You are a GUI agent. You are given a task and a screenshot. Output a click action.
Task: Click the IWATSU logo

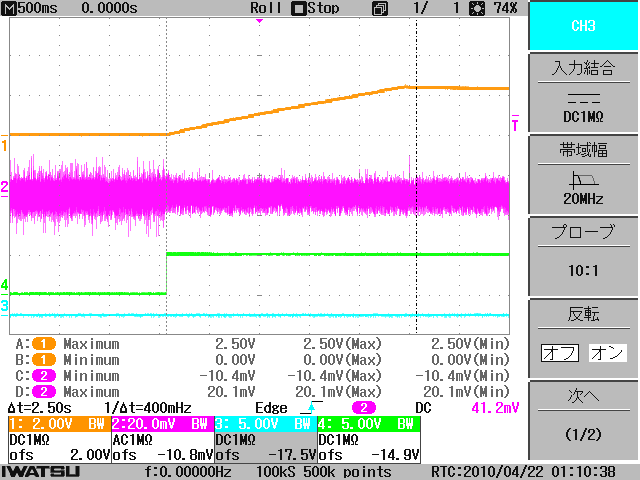point(40,471)
